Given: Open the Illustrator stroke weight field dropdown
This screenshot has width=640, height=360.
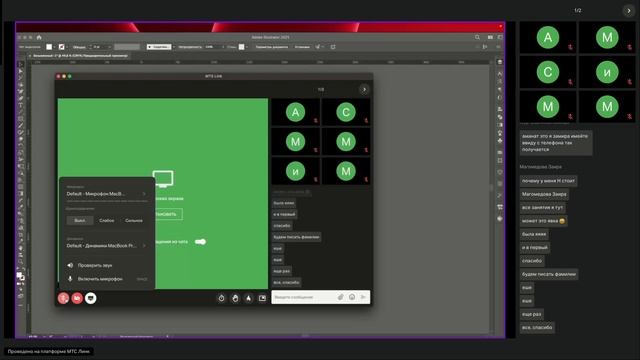Looking at the screenshot, I should pyautogui.click(x=109, y=47).
